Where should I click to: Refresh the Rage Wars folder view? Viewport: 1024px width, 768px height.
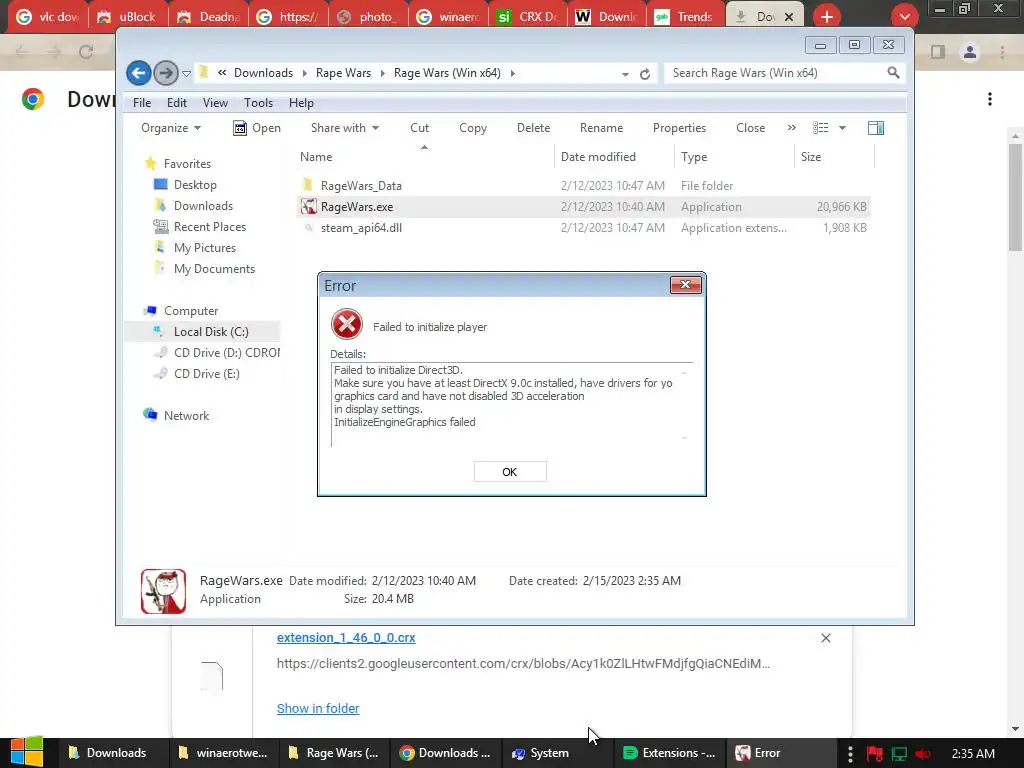[x=645, y=74]
